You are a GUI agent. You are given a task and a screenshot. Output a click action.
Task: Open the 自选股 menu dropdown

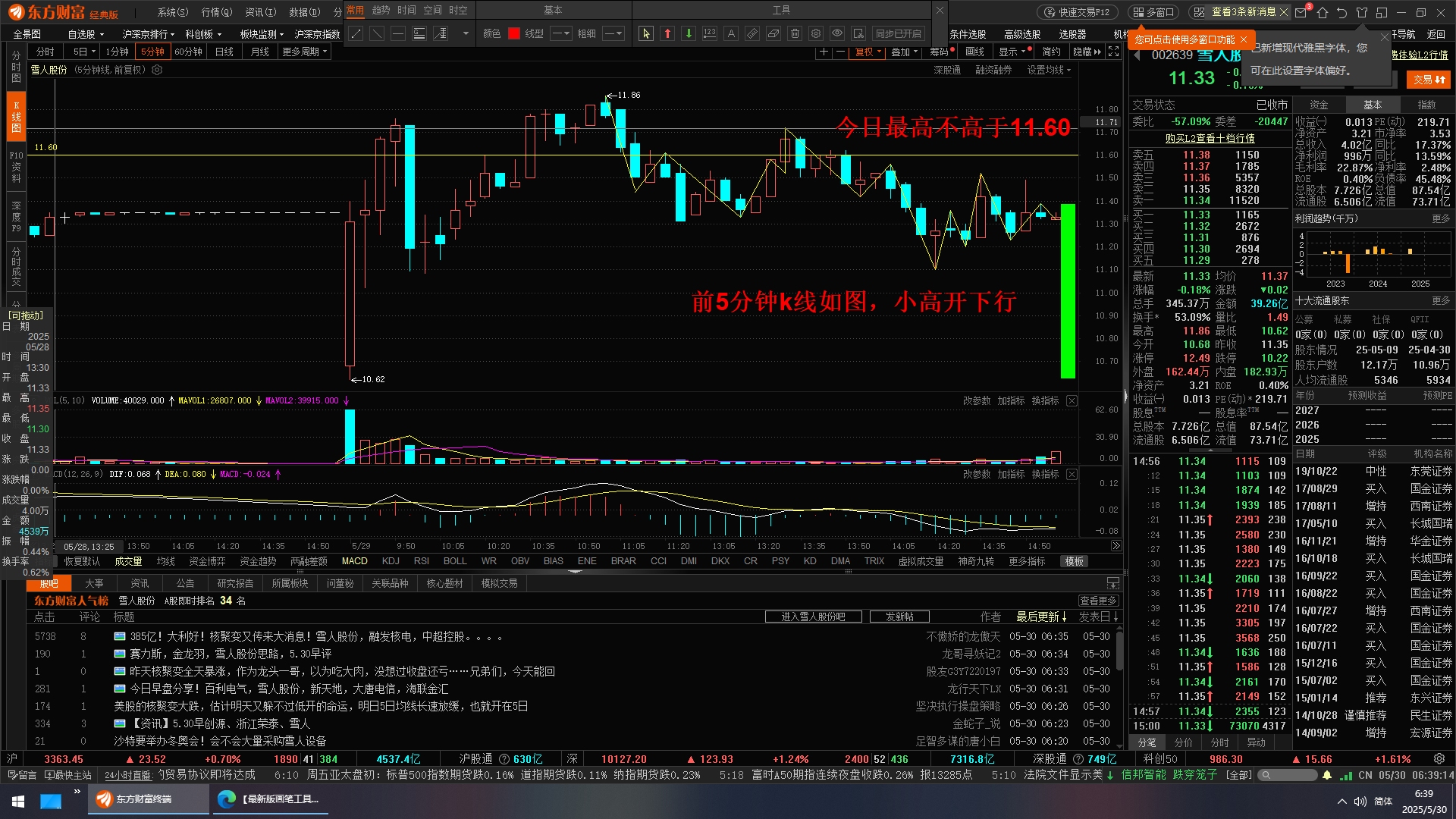(x=86, y=34)
